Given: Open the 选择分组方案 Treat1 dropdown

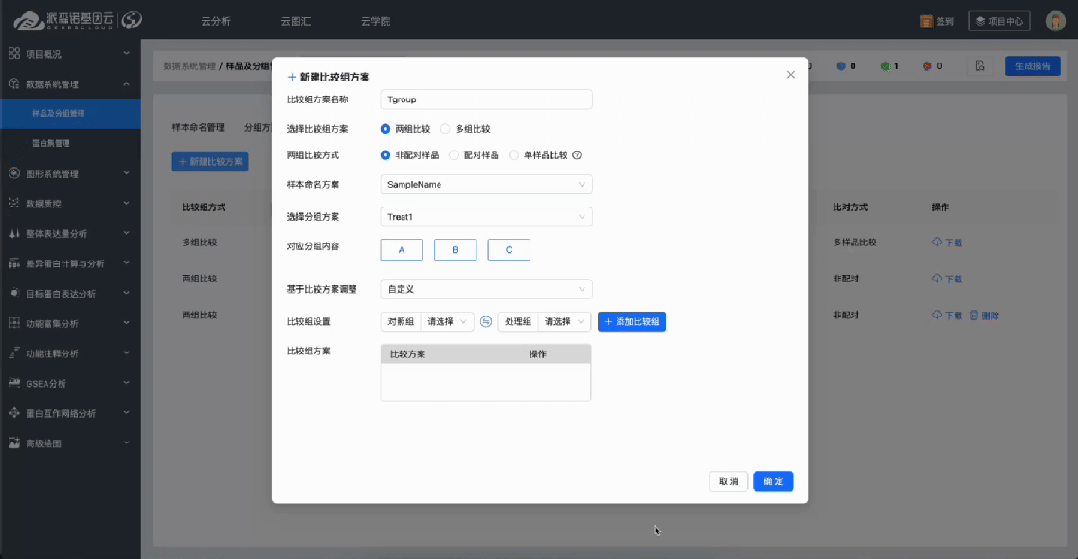Looking at the screenshot, I should click(x=486, y=216).
